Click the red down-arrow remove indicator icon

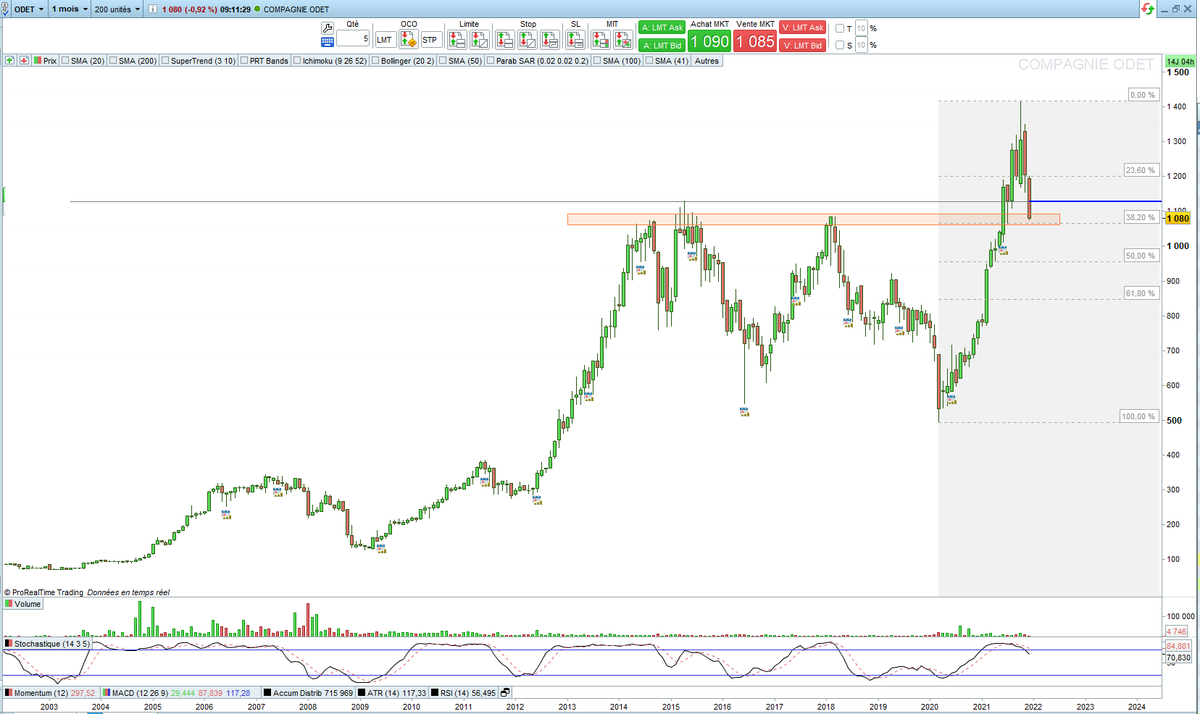[22, 60]
